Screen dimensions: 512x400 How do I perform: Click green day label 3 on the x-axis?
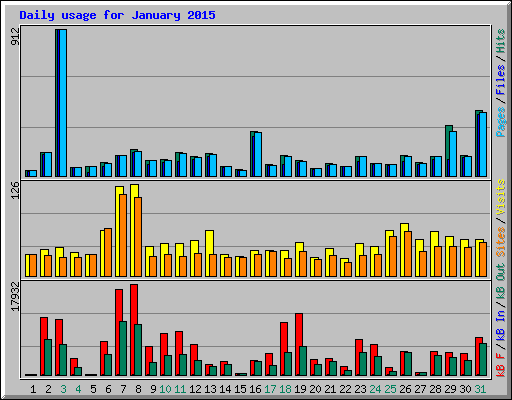[63, 389]
